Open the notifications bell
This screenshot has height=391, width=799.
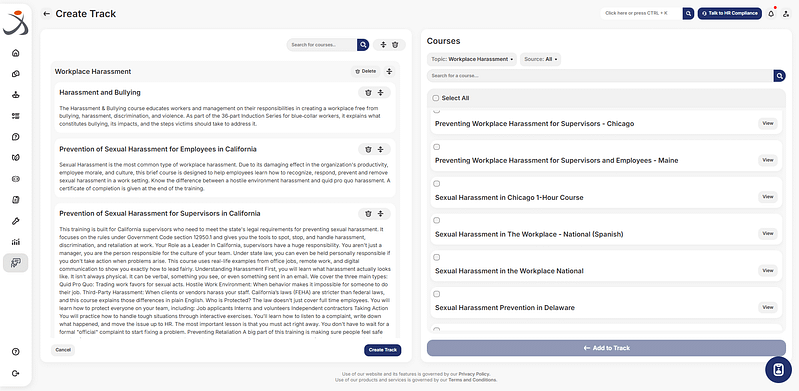point(771,14)
